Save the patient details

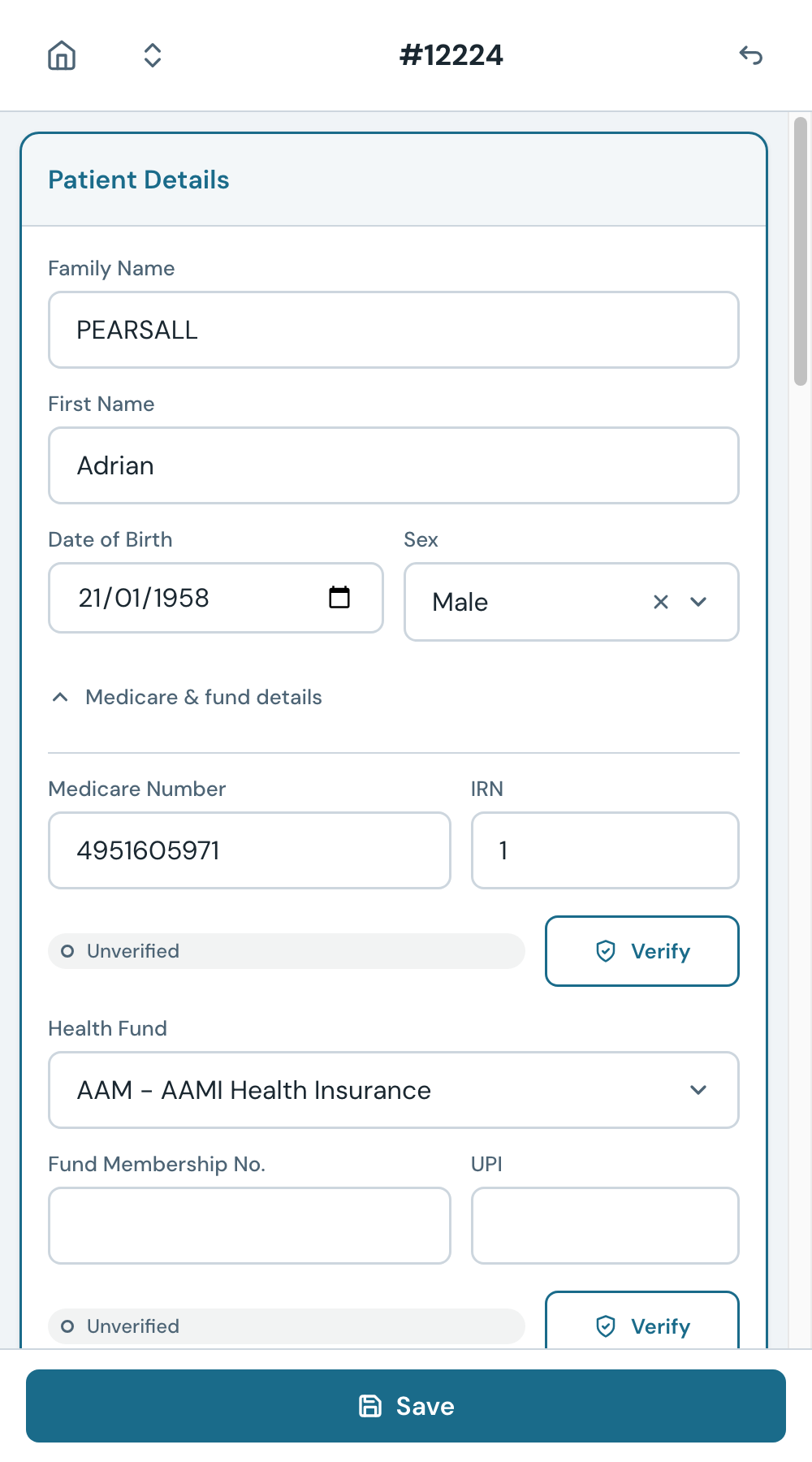tap(406, 1406)
